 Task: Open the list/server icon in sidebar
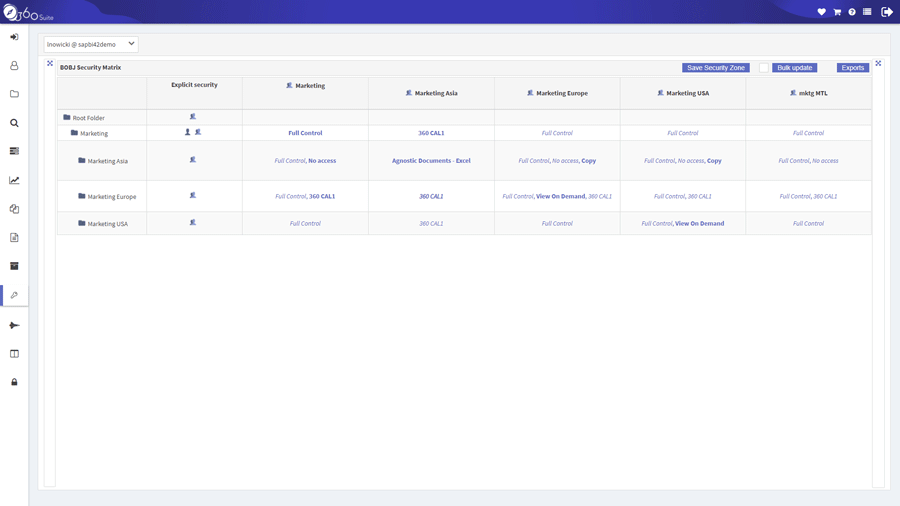tap(14, 151)
